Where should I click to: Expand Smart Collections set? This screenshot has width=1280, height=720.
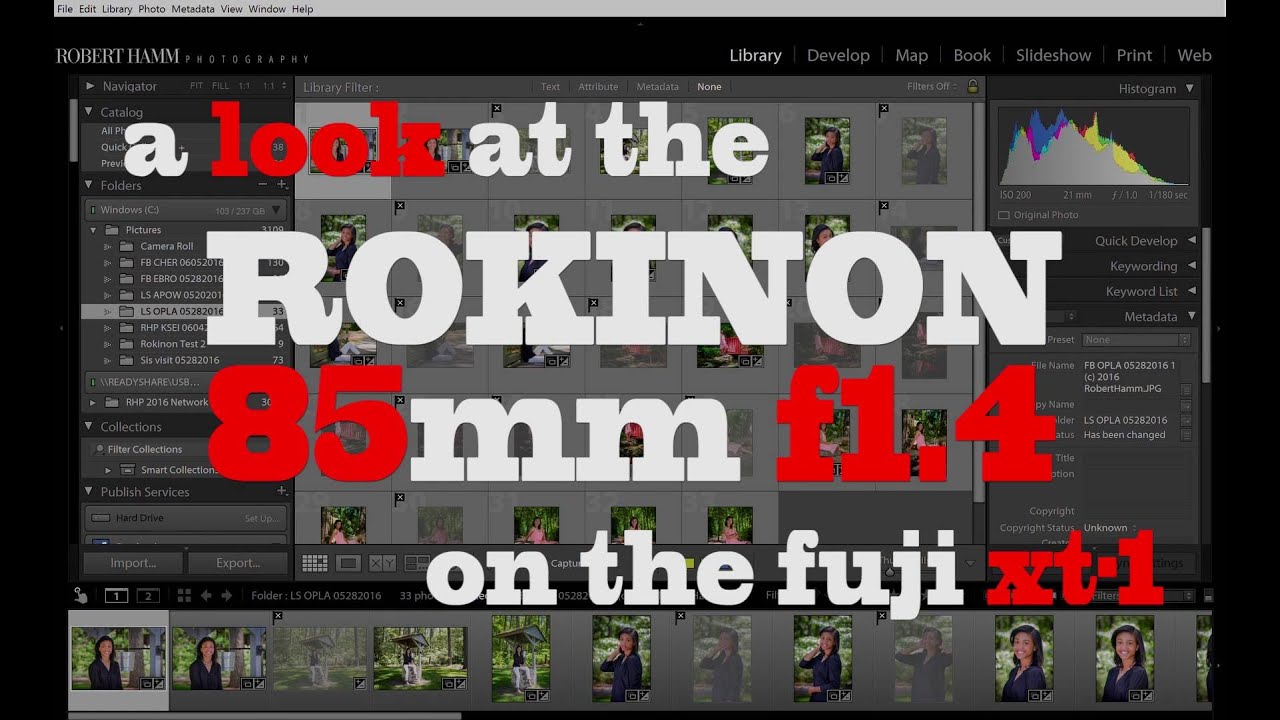point(109,470)
